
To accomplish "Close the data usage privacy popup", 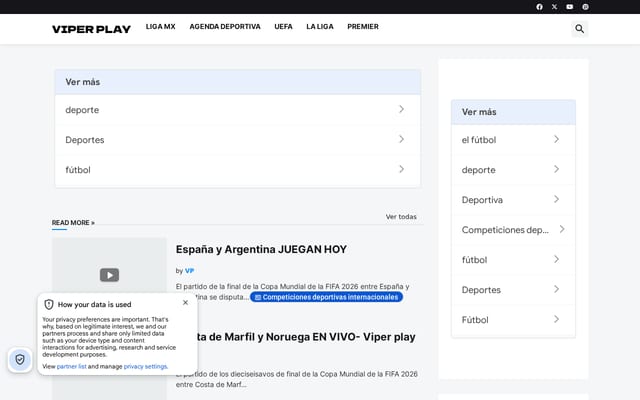I will (x=185, y=302).
